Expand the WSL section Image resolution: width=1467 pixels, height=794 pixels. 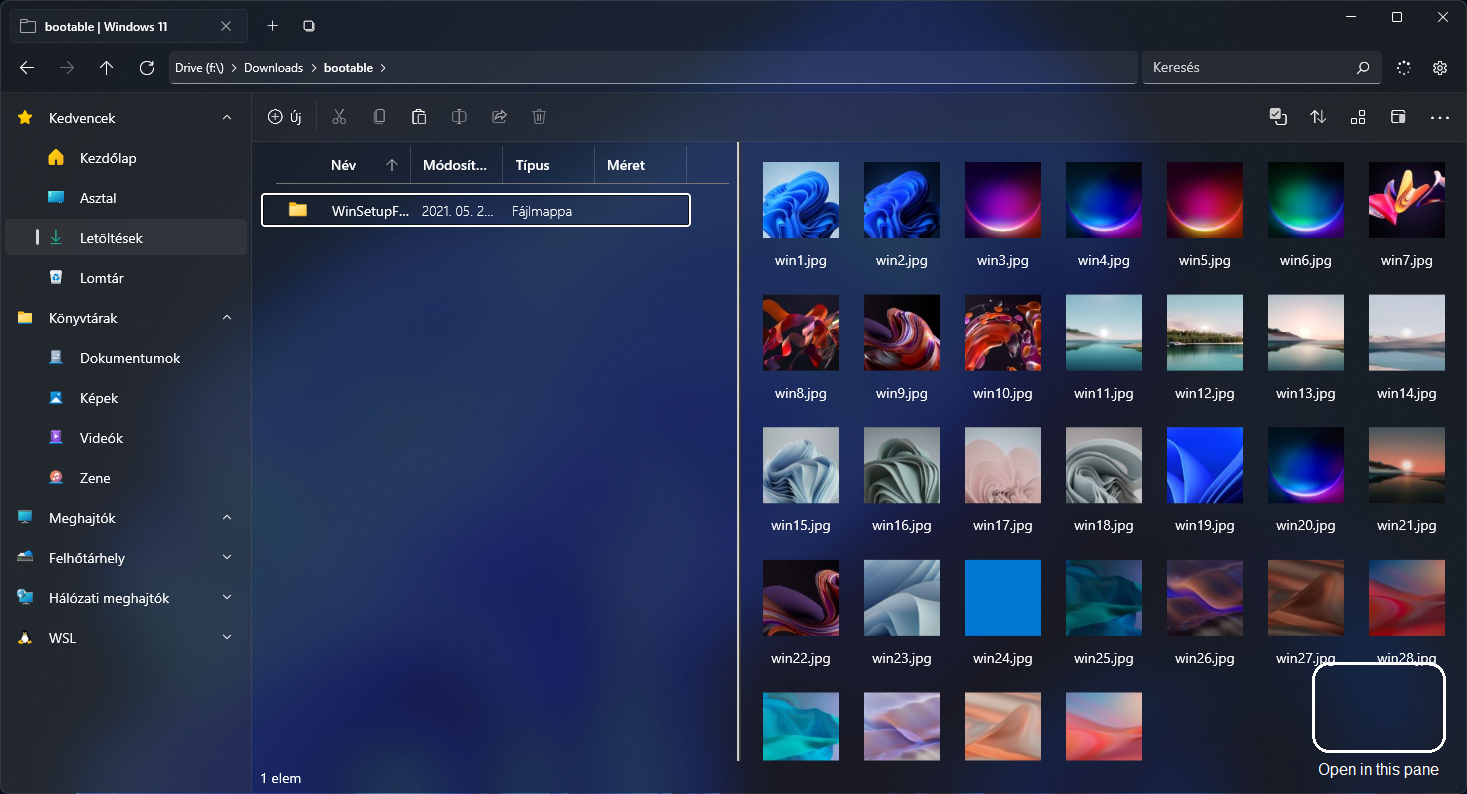click(x=227, y=638)
